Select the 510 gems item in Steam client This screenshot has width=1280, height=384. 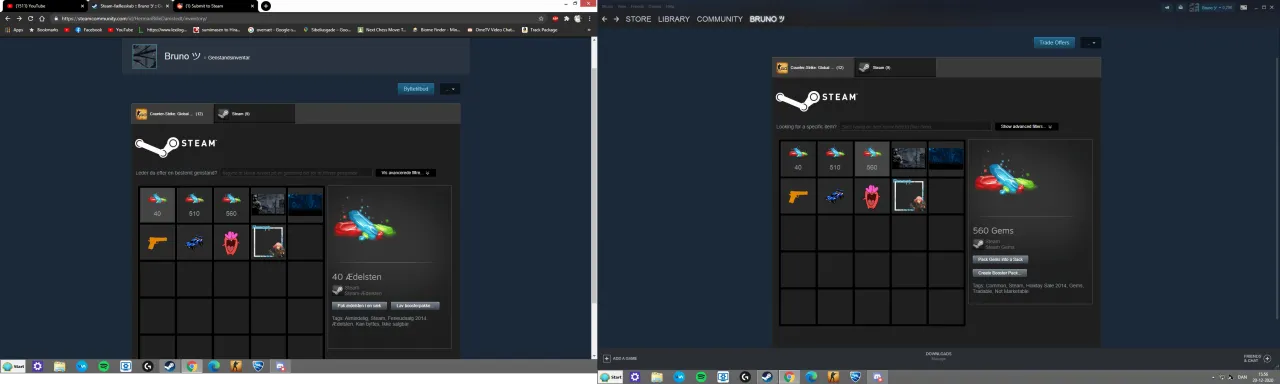[x=835, y=159]
